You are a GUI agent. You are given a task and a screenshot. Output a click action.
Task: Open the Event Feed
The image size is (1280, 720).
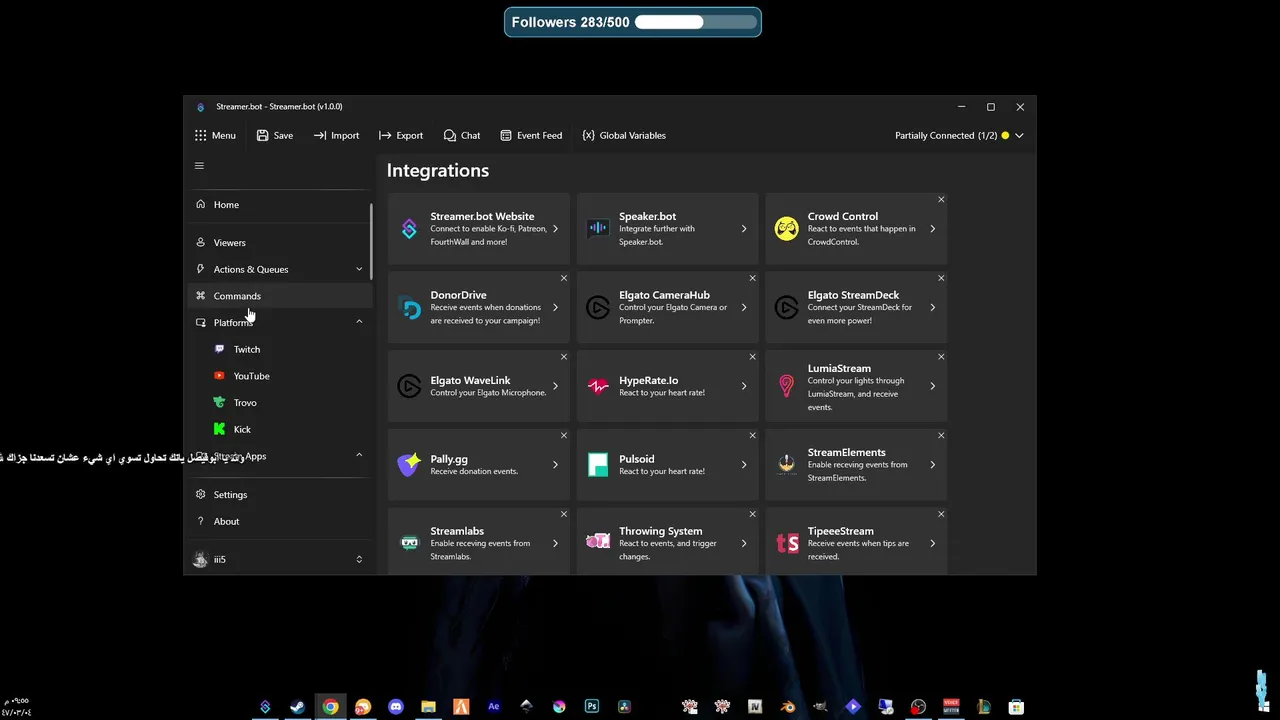tap(531, 135)
